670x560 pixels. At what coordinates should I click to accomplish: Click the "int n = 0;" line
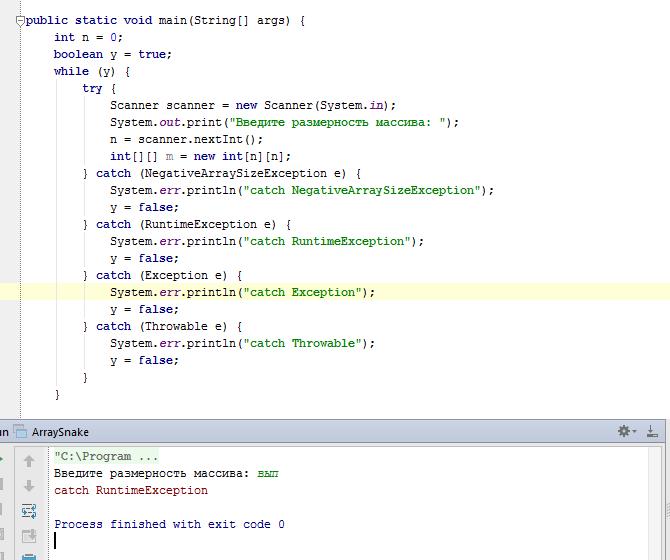(x=88, y=38)
